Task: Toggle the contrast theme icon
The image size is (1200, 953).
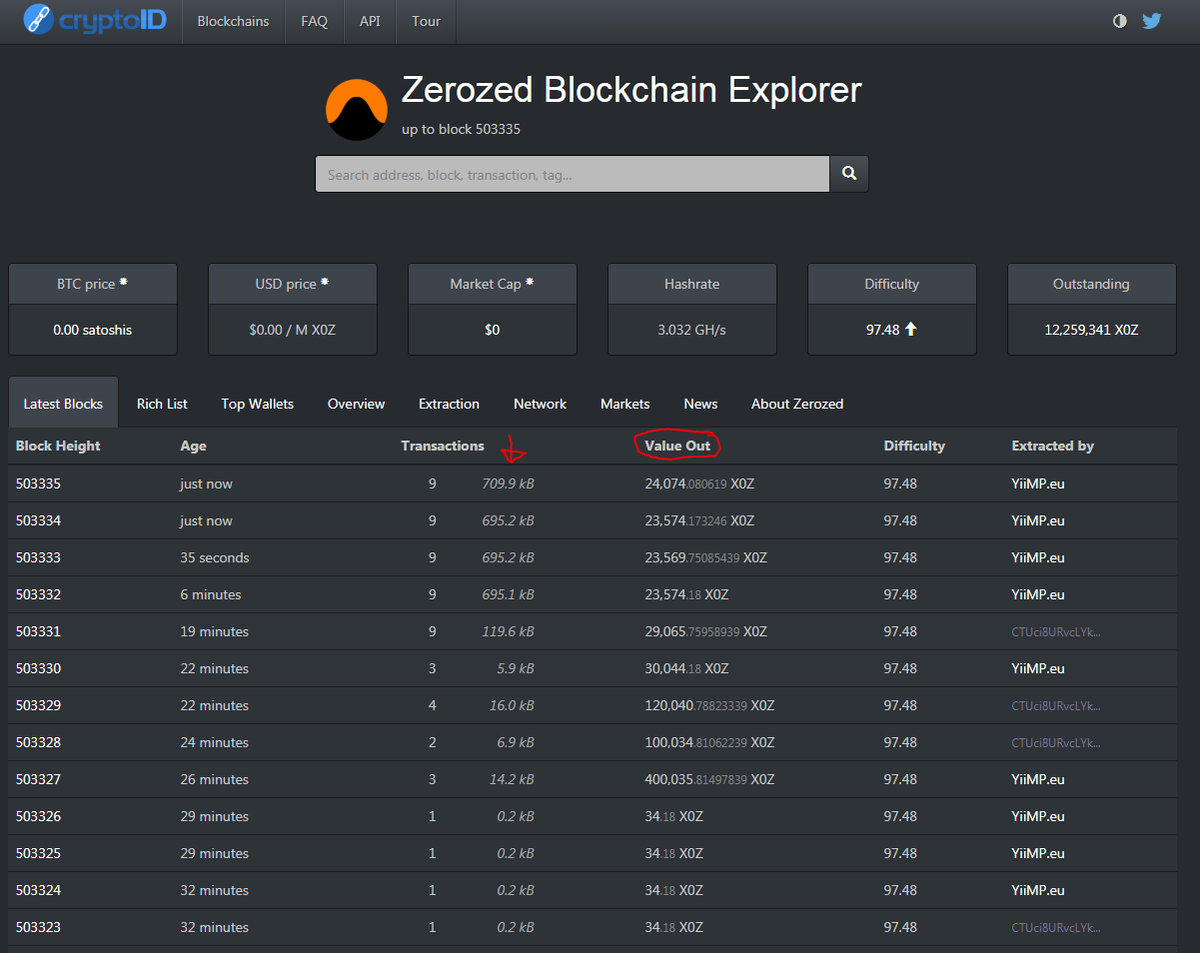Action: 1120,21
